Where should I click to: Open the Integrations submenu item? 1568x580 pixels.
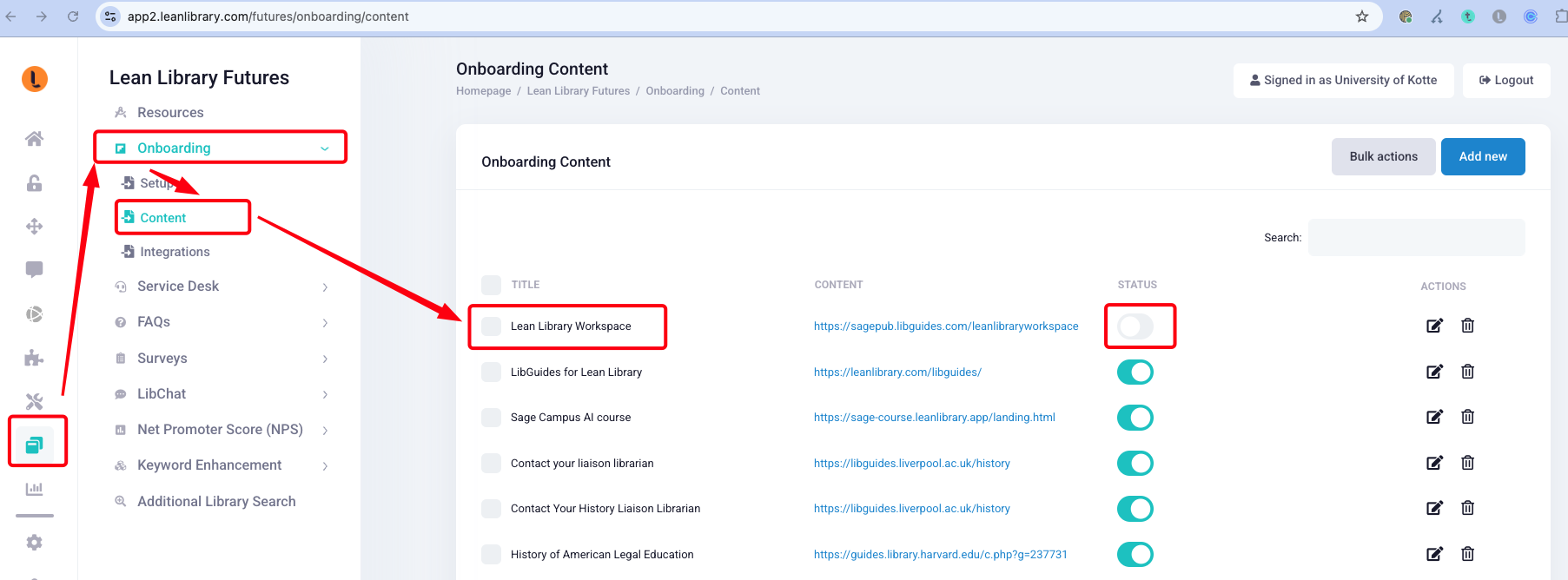point(175,251)
